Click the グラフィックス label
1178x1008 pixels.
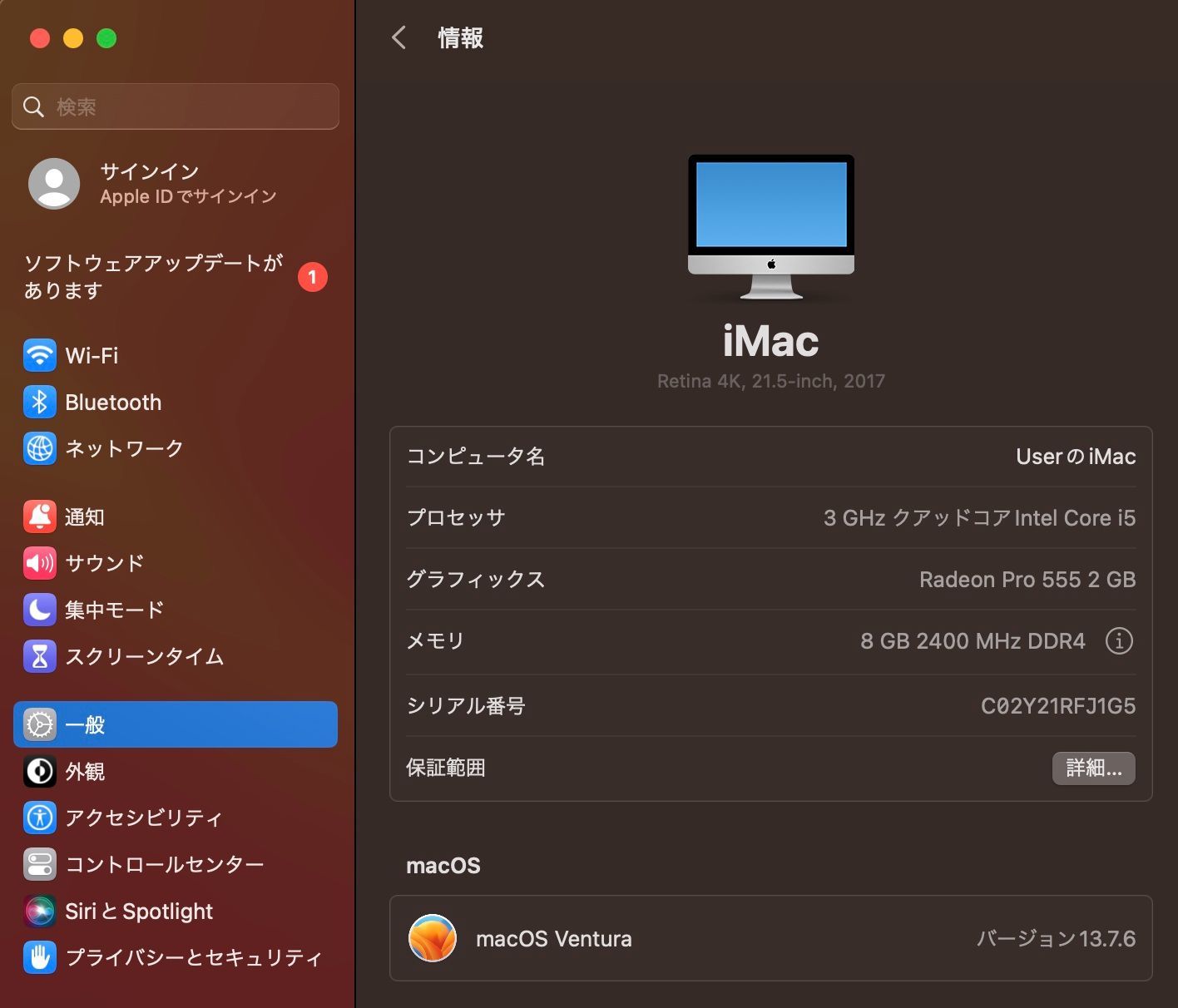[476, 579]
